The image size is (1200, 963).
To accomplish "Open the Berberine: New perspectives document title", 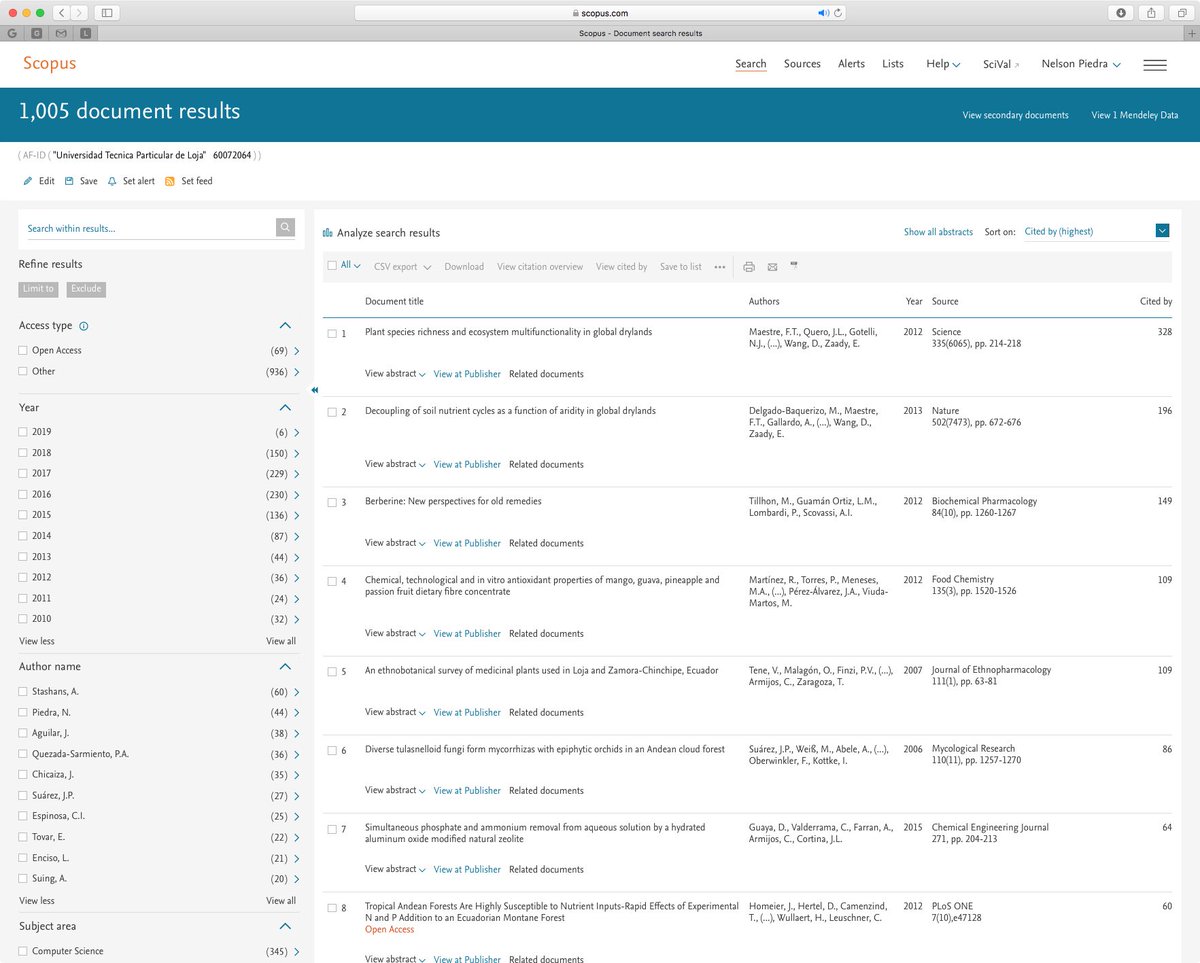I will 453,501.
